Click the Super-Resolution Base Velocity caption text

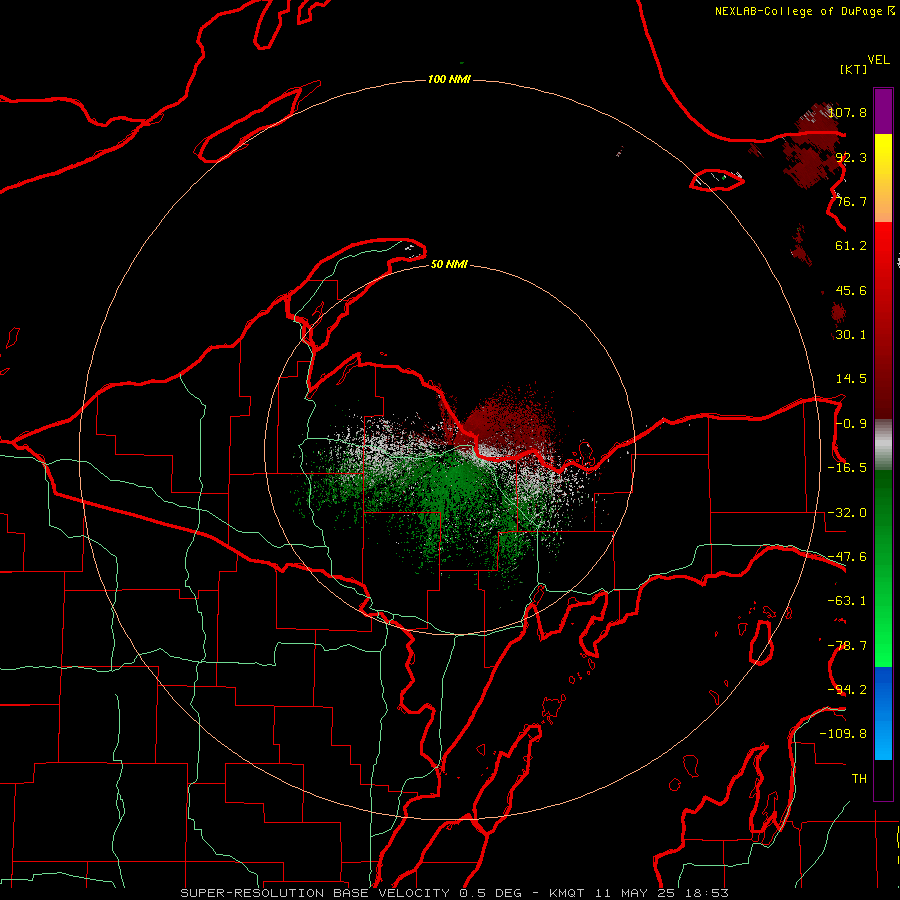click(455, 893)
